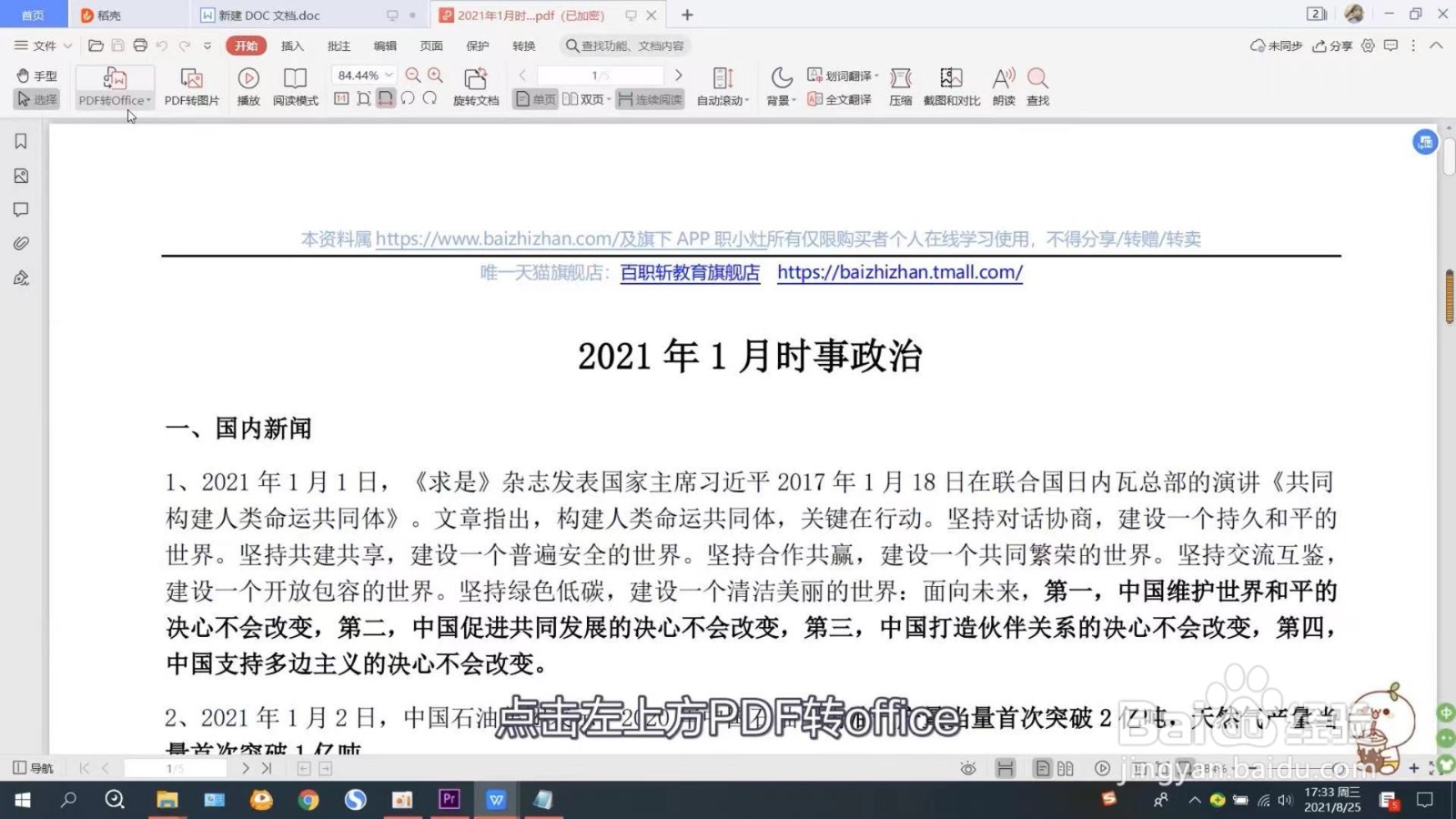
Task: Open the 批注 ribbon tab
Action: (339, 45)
